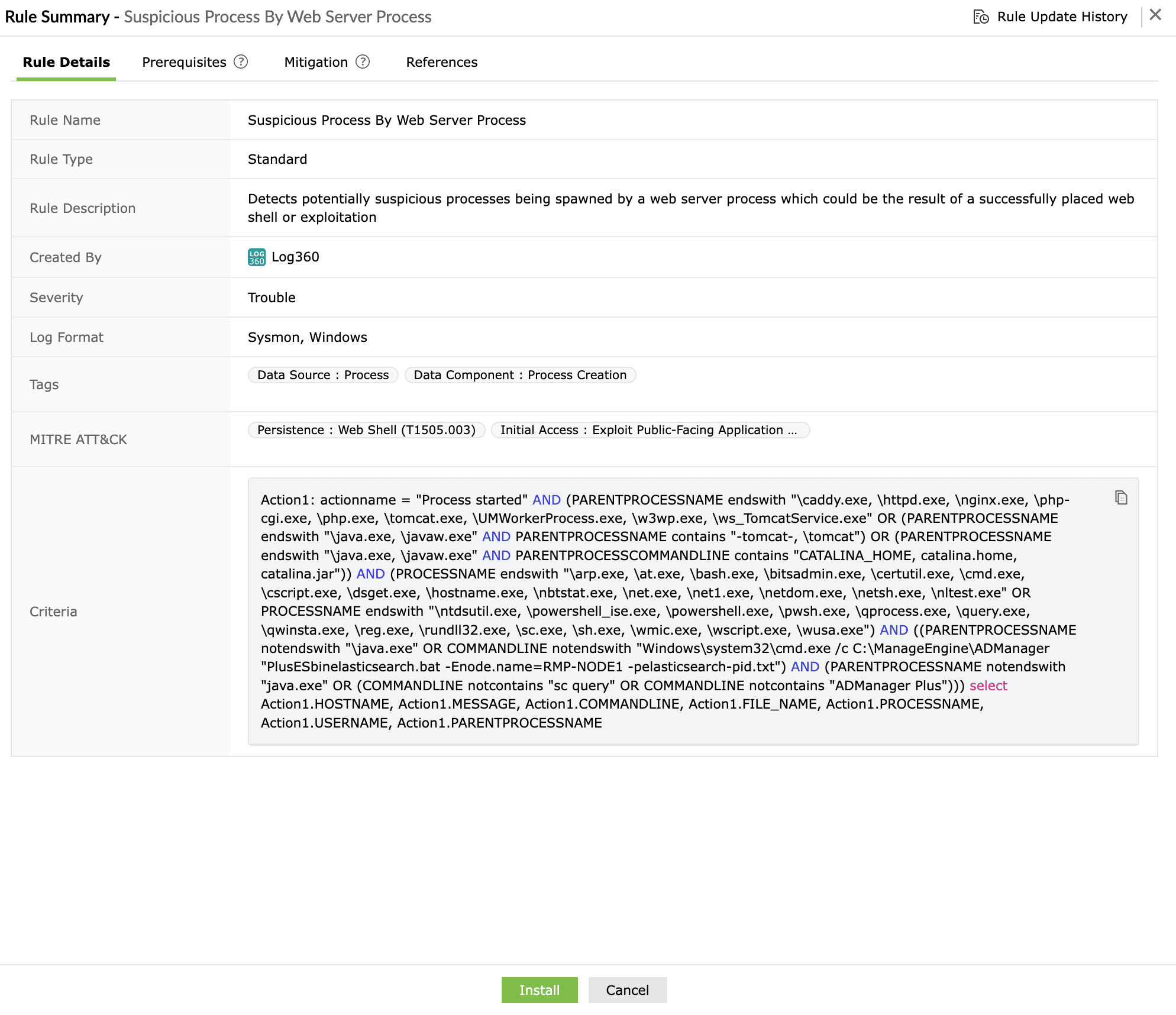
Task: Switch to the Mitigation tab
Action: click(x=315, y=62)
